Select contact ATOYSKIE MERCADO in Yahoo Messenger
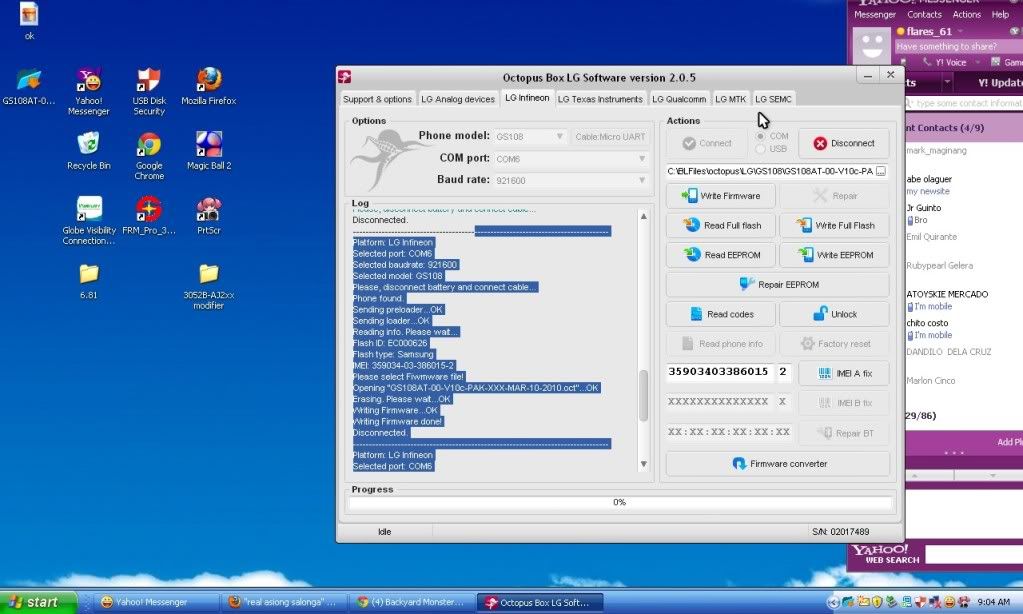 947,294
